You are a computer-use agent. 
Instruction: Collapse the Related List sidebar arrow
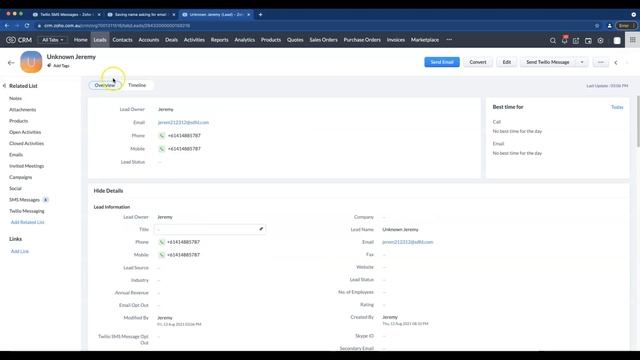4,86
